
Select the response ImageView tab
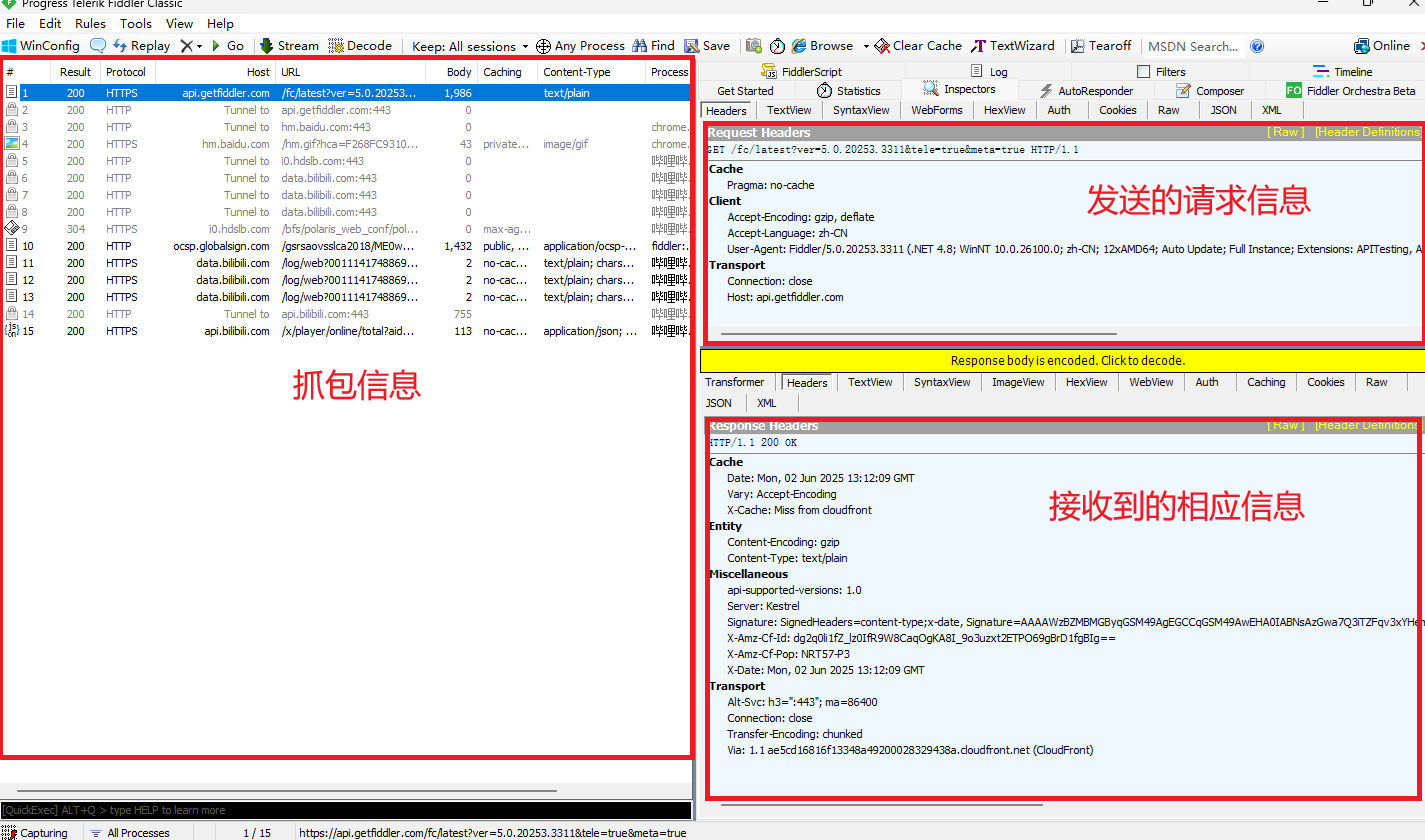point(1017,382)
